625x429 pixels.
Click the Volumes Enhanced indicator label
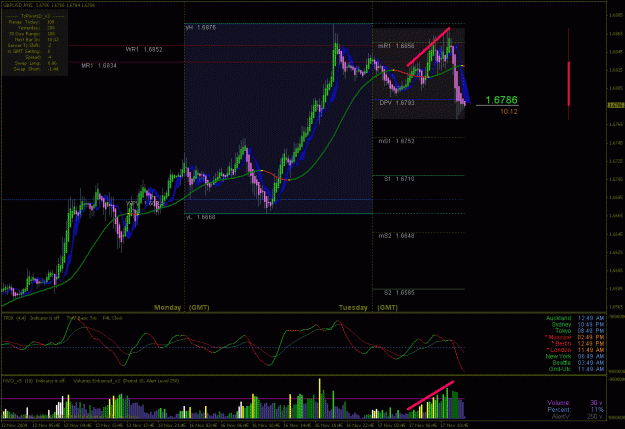coord(126,381)
